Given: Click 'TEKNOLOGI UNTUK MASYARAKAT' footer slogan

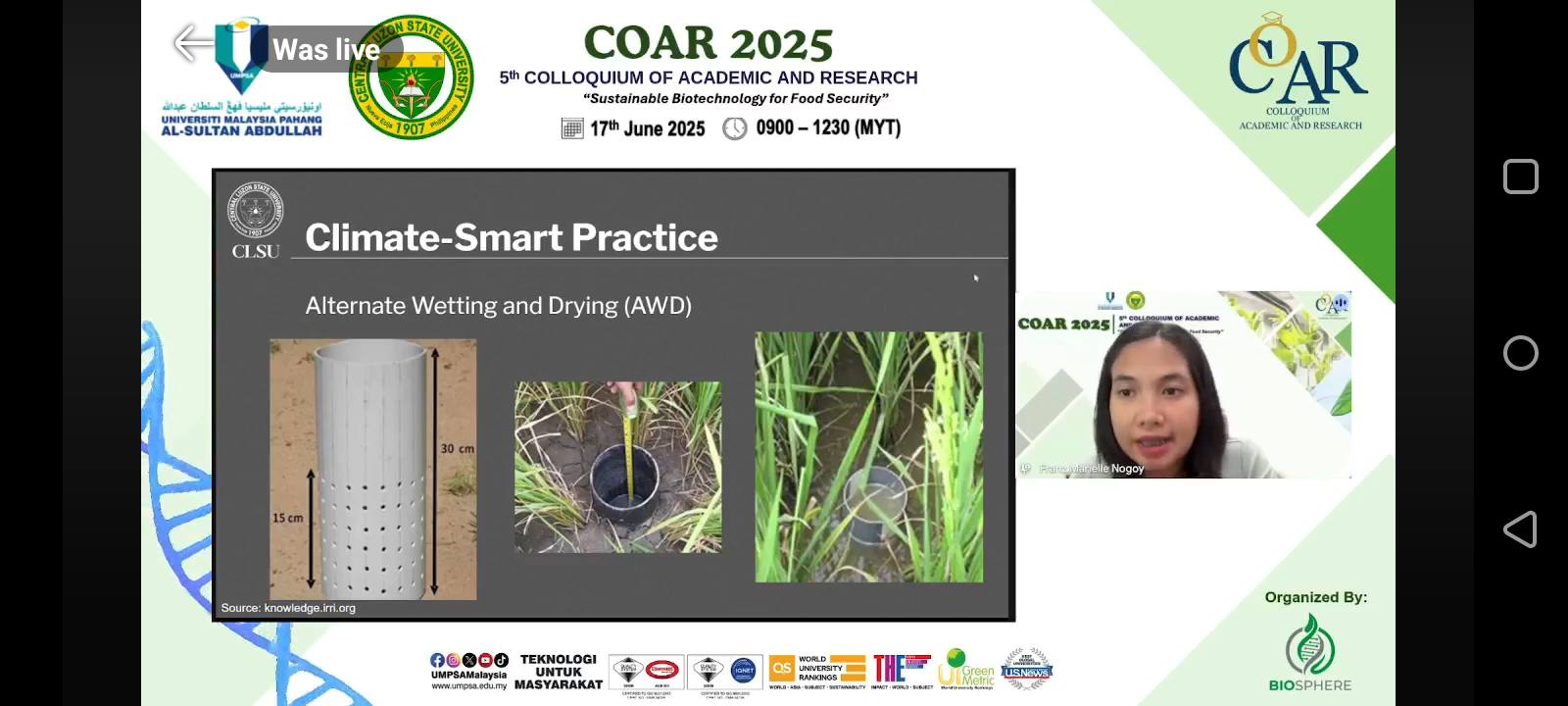Looking at the screenshot, I should [560, 672].
